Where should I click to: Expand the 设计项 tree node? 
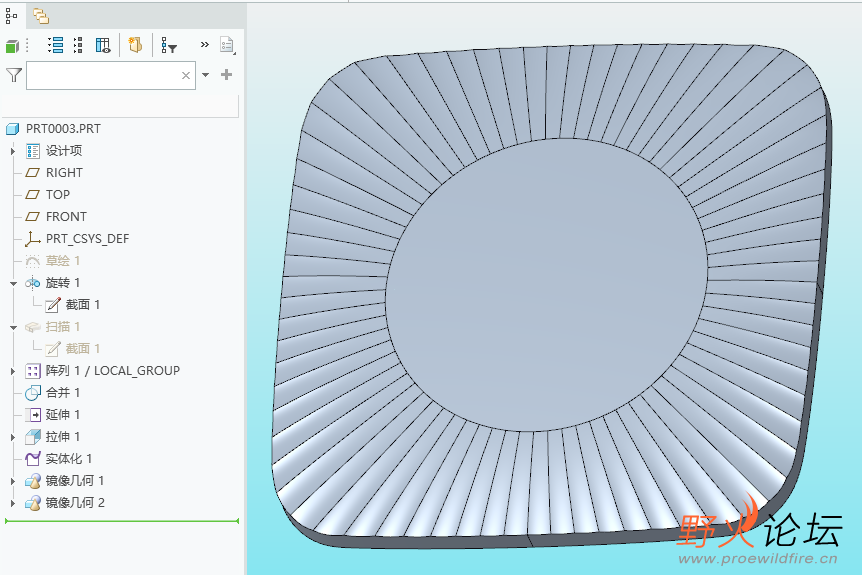tap(13, 151)
